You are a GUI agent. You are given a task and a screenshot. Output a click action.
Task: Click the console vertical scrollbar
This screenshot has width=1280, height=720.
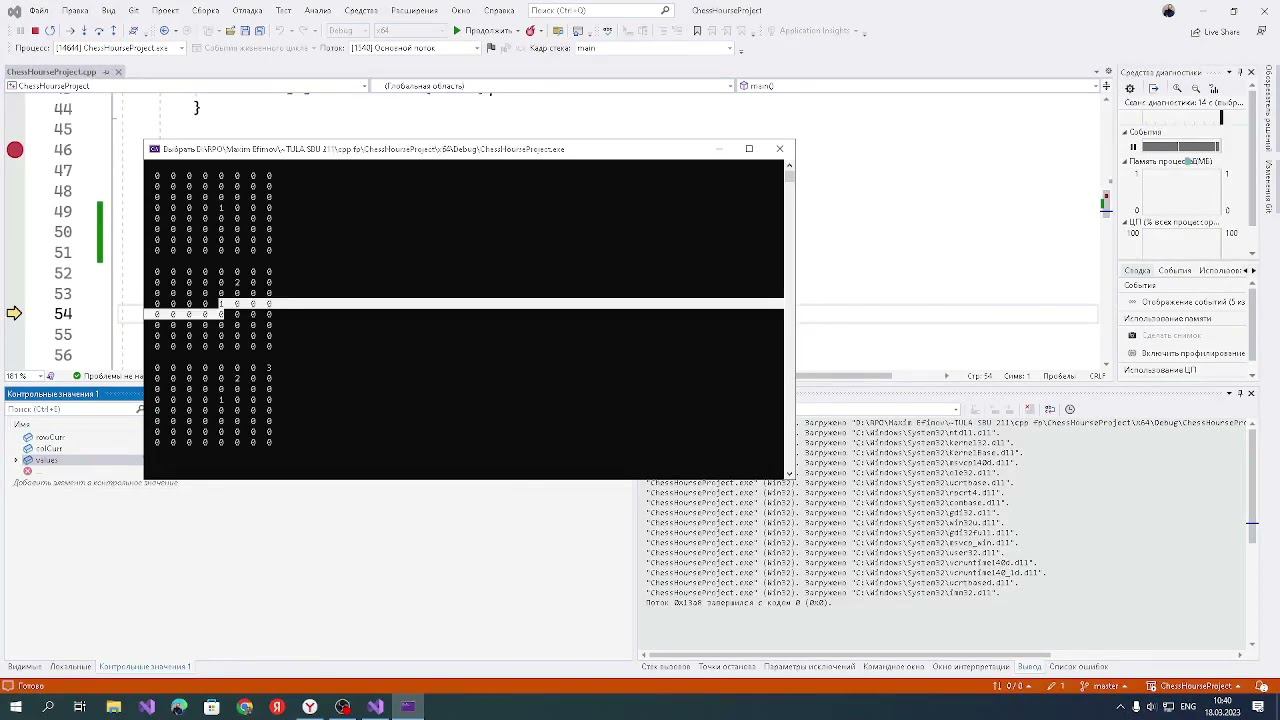789,320
